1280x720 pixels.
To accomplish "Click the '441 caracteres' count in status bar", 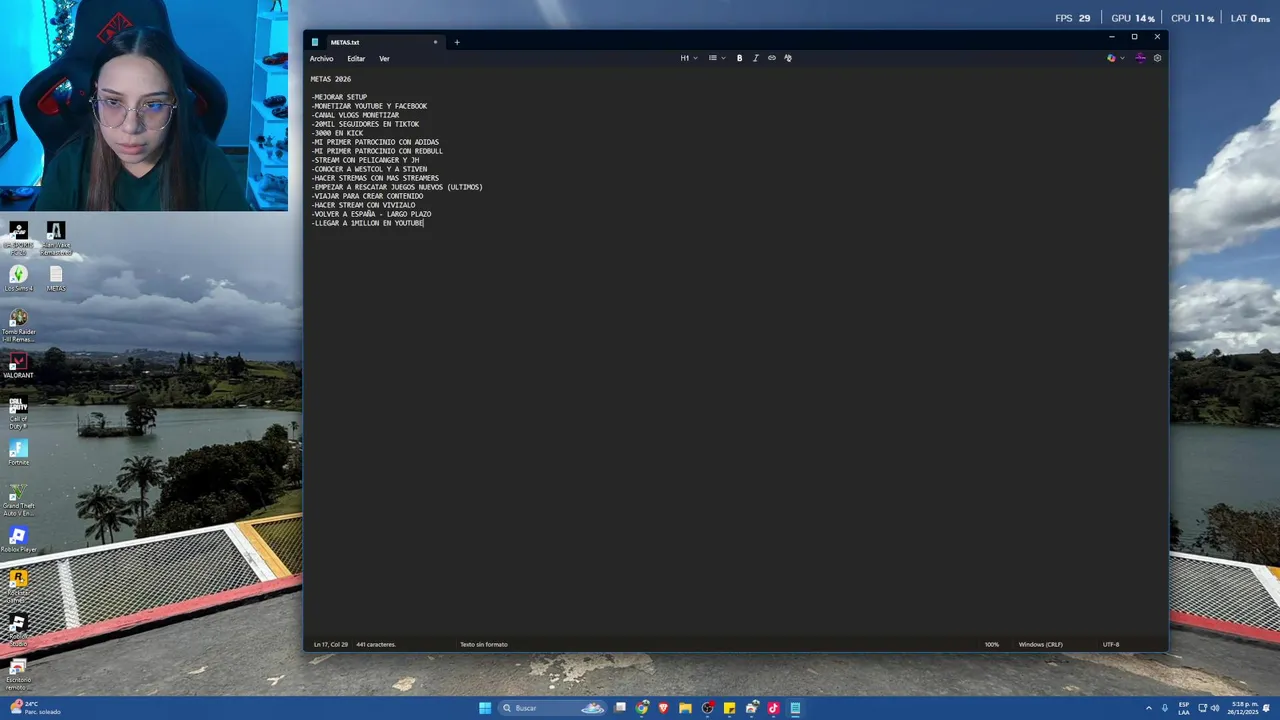I will pyautogui.click(x=376, y=644).
